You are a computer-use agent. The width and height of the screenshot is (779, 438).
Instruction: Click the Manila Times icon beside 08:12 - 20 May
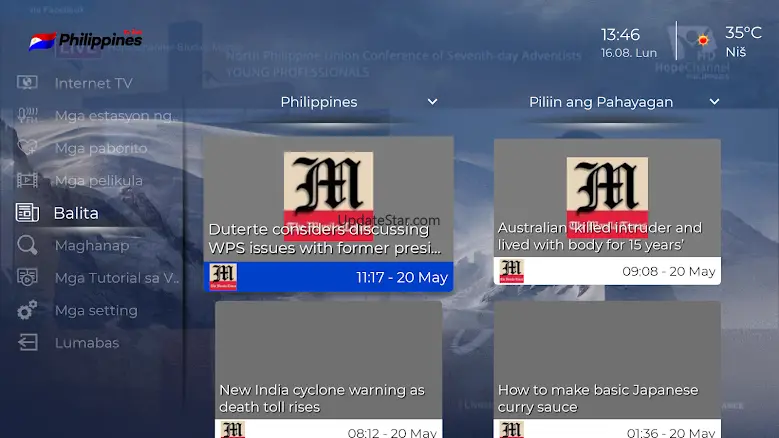[x=233, y=430]
